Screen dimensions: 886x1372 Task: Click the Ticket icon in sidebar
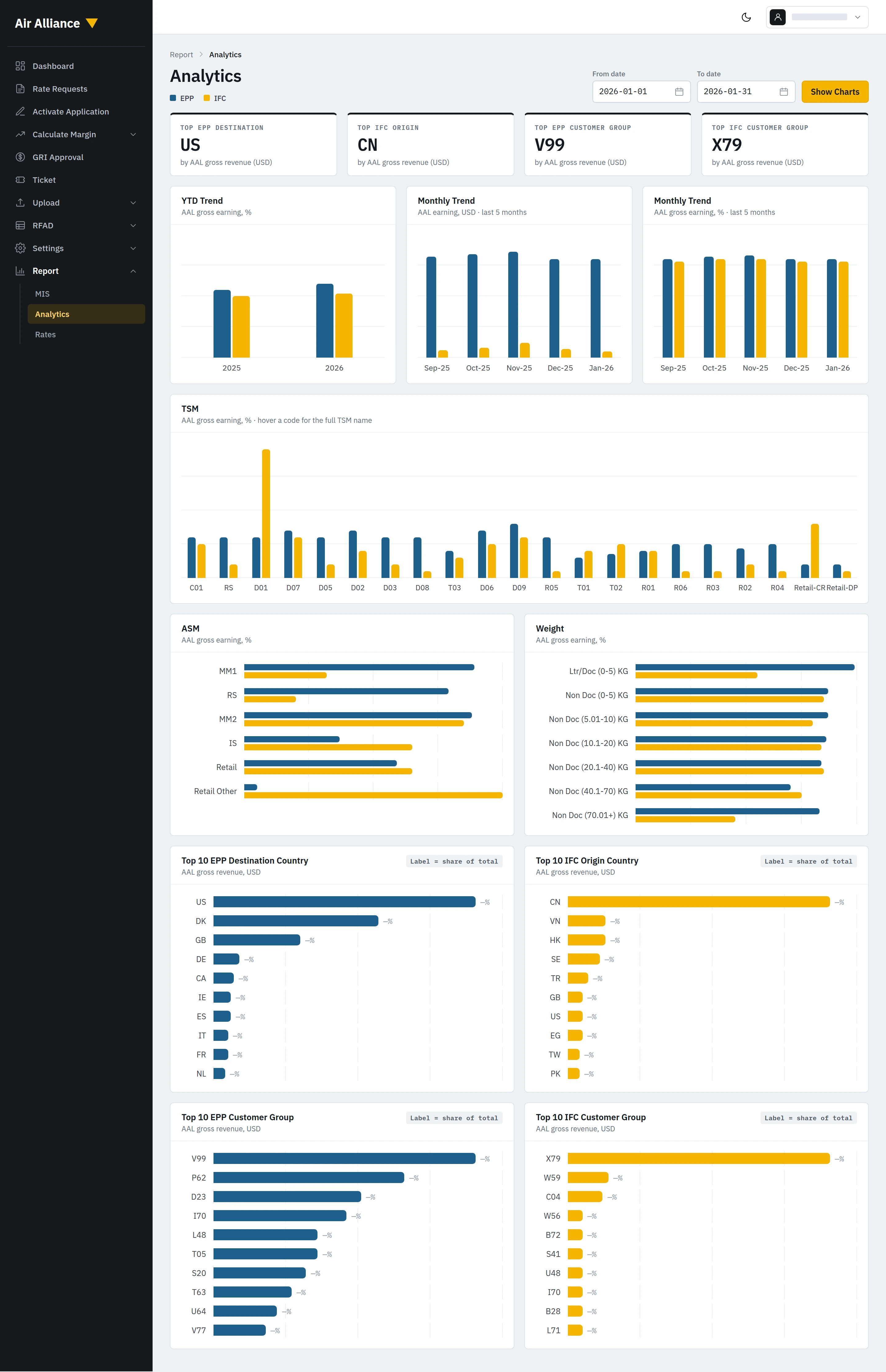(x=20, y=179)
